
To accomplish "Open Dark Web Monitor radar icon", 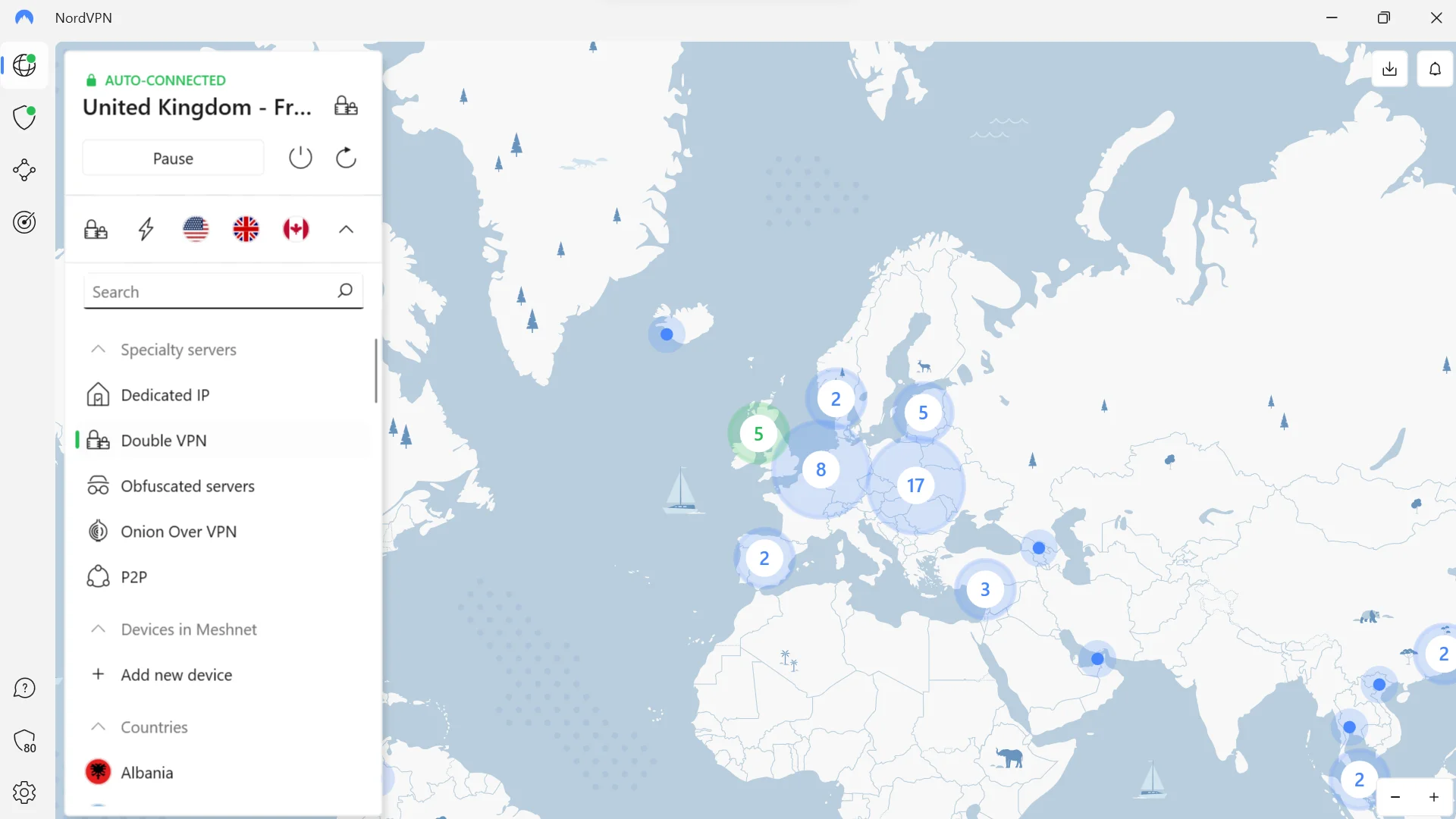I will 24,222.
